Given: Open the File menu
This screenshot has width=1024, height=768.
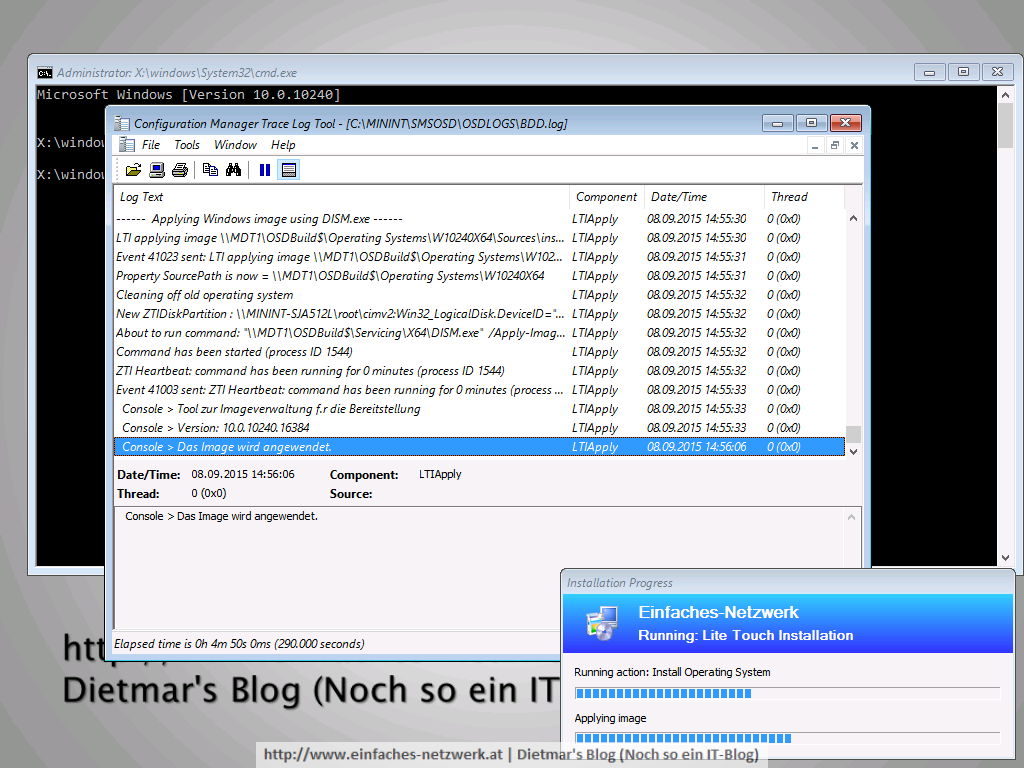Looking at the screenshot, I should coord(150,145).
